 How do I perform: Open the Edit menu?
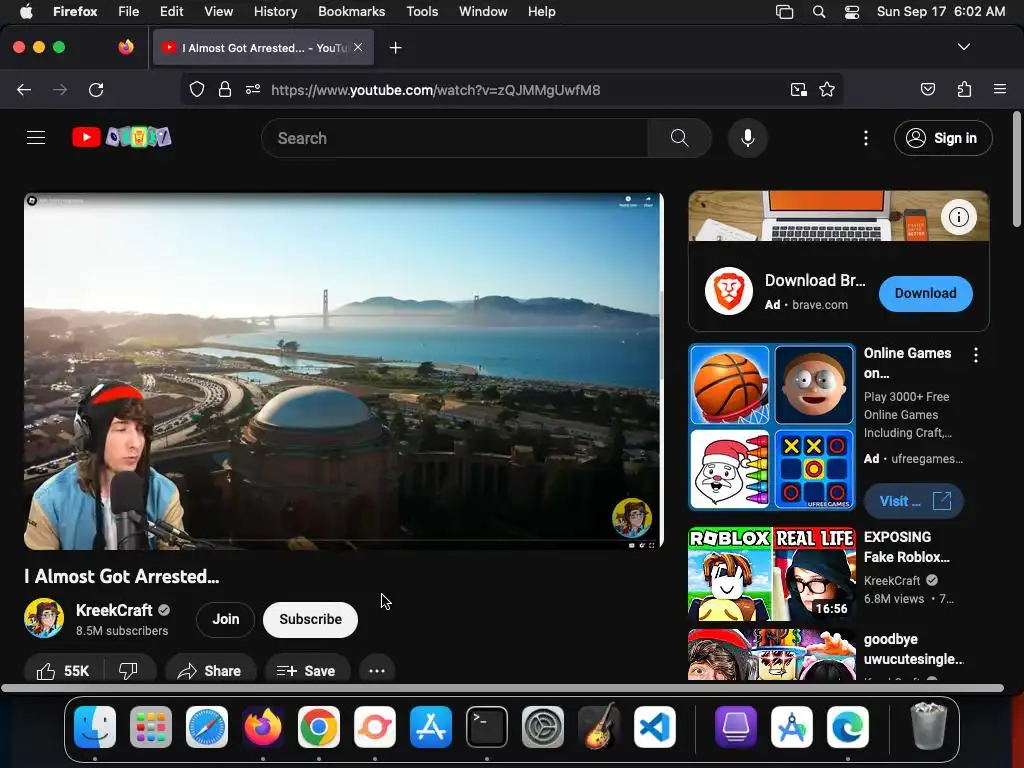[x=172, y=11]
